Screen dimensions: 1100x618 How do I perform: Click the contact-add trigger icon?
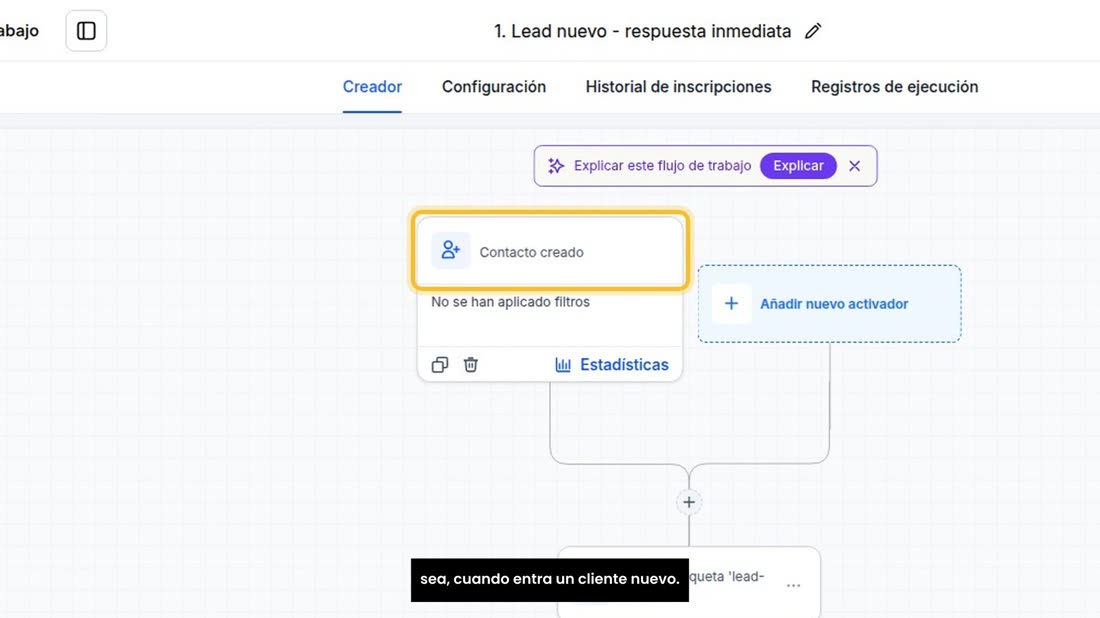coord(450,250)
